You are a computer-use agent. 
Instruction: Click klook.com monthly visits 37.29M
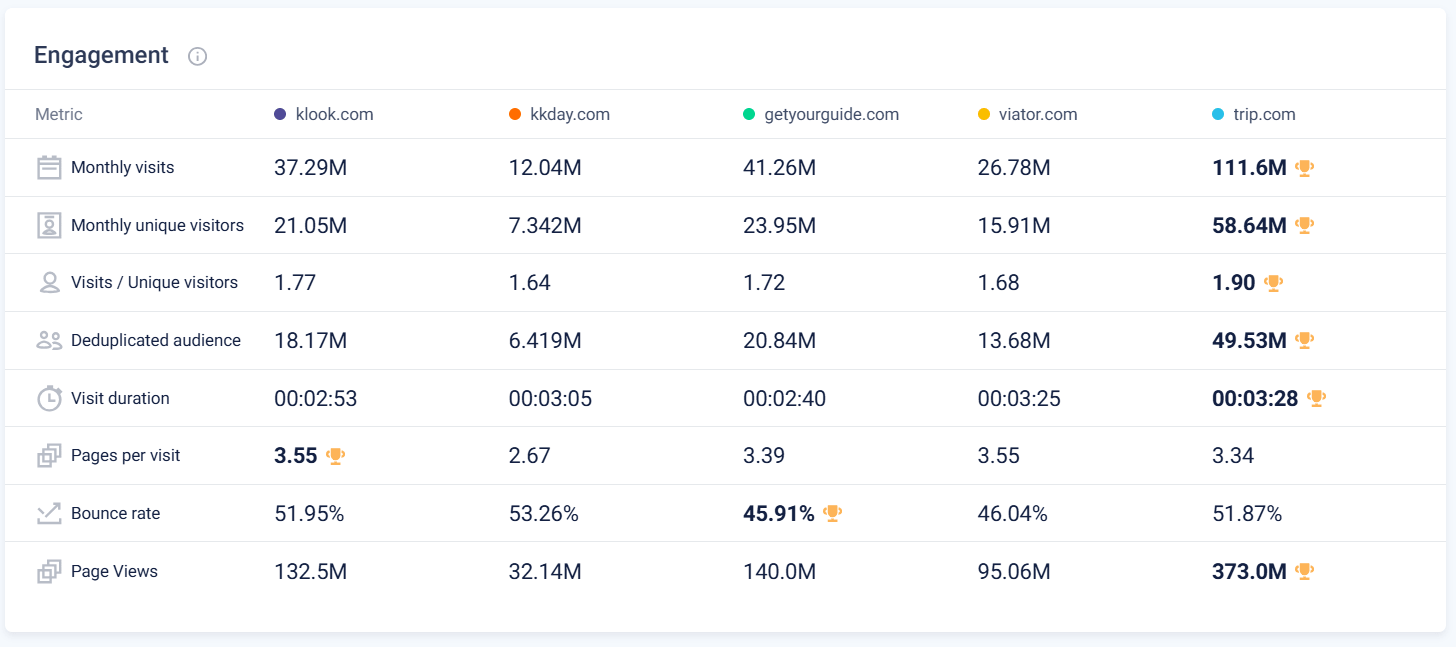click(x=311, y=168)
